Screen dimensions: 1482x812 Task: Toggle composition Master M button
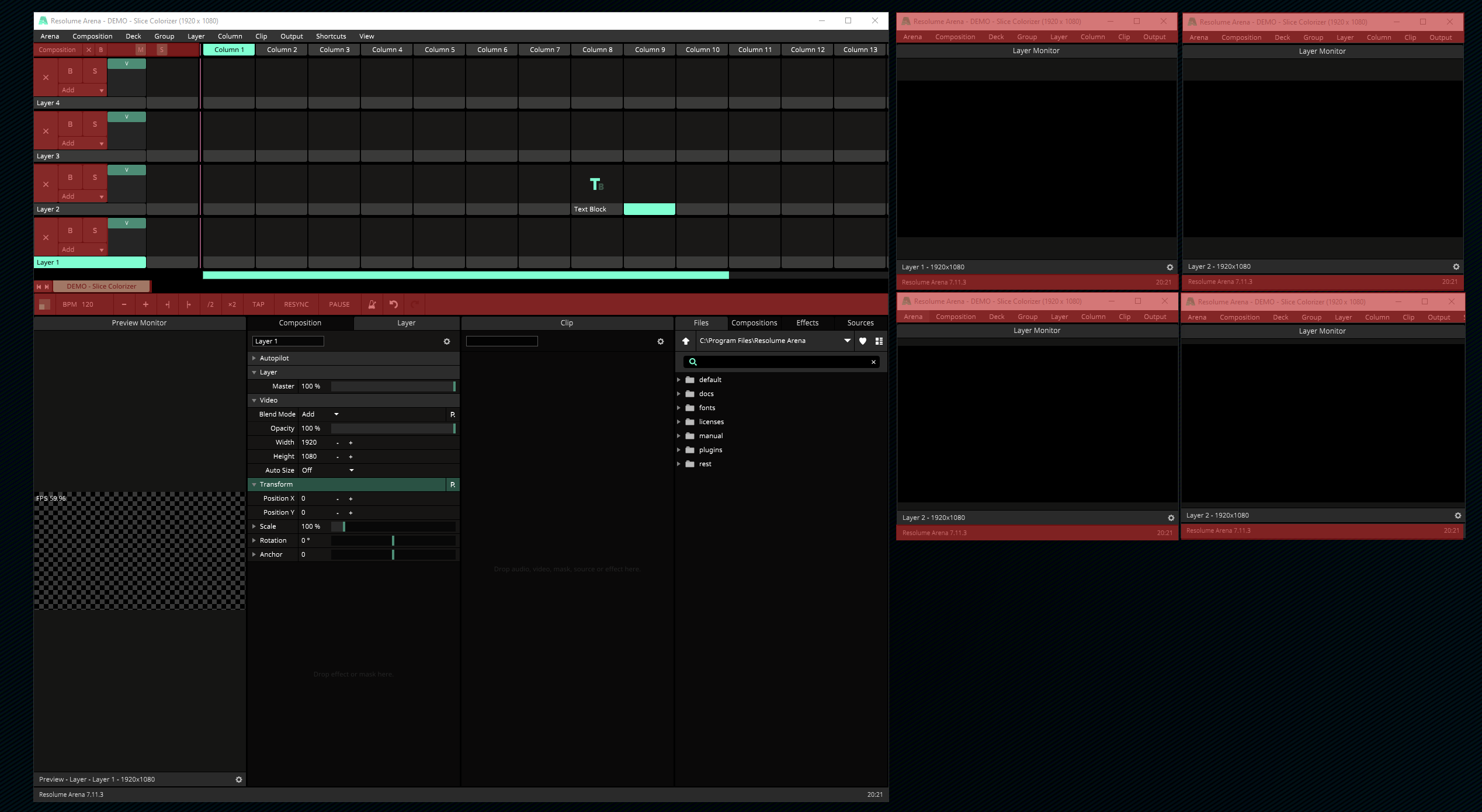[140, 50]
